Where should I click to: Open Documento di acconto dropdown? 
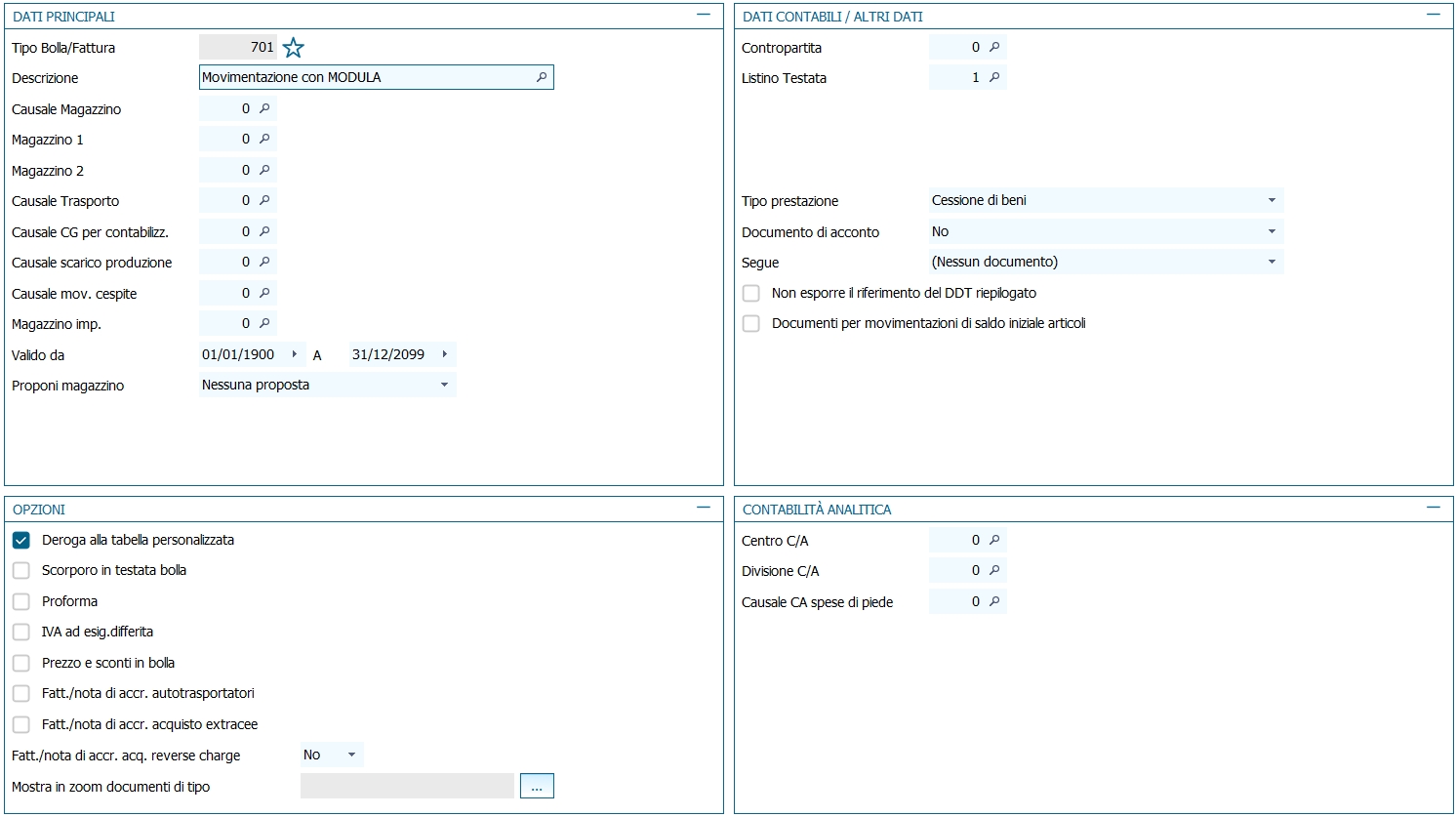point(1272,231)
